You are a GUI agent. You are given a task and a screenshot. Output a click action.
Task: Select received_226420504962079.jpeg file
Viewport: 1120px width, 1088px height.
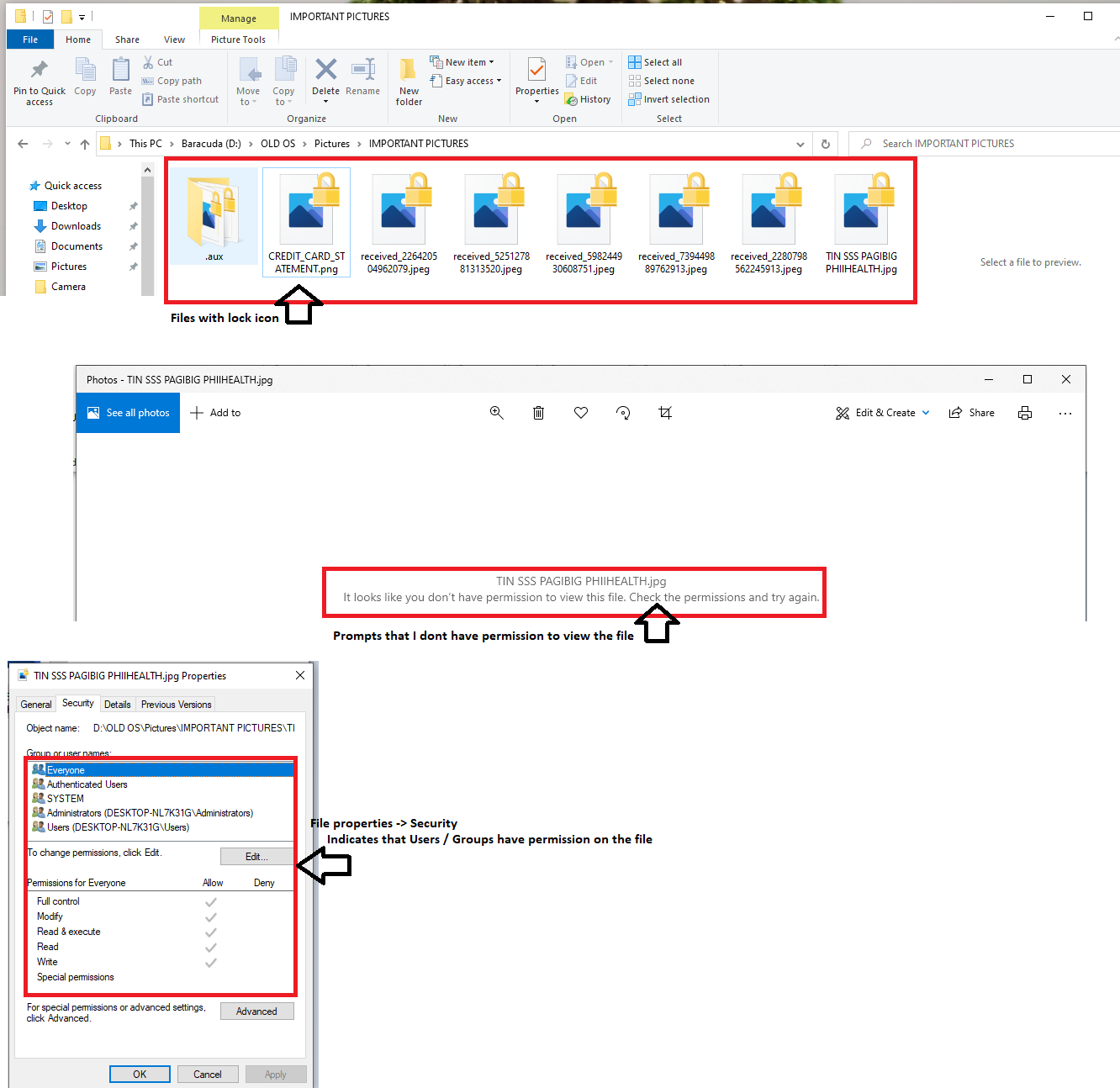(399, 223)
